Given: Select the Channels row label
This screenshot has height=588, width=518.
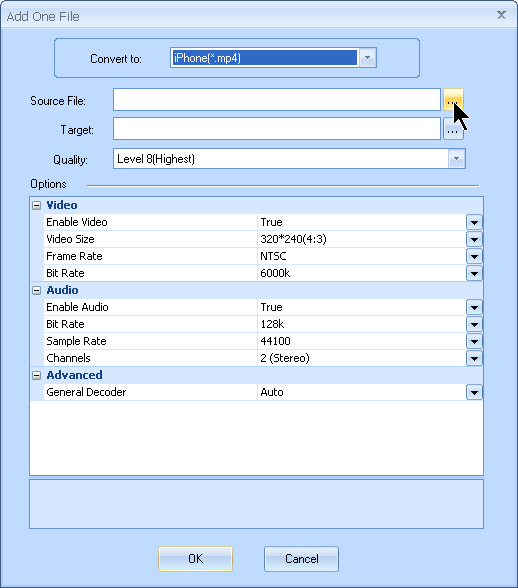Looking at the screenshot, I should 68,358.
